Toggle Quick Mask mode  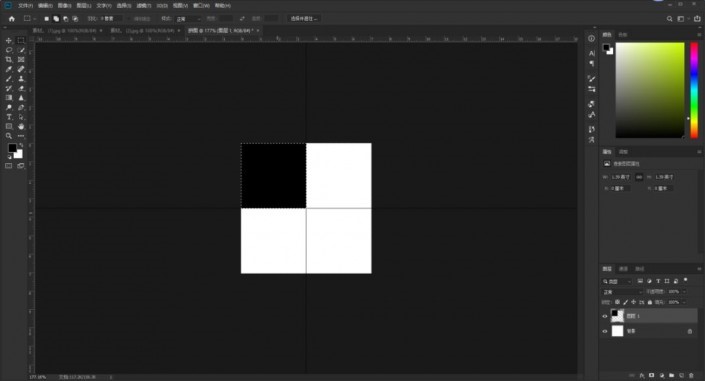coord(9,166)
